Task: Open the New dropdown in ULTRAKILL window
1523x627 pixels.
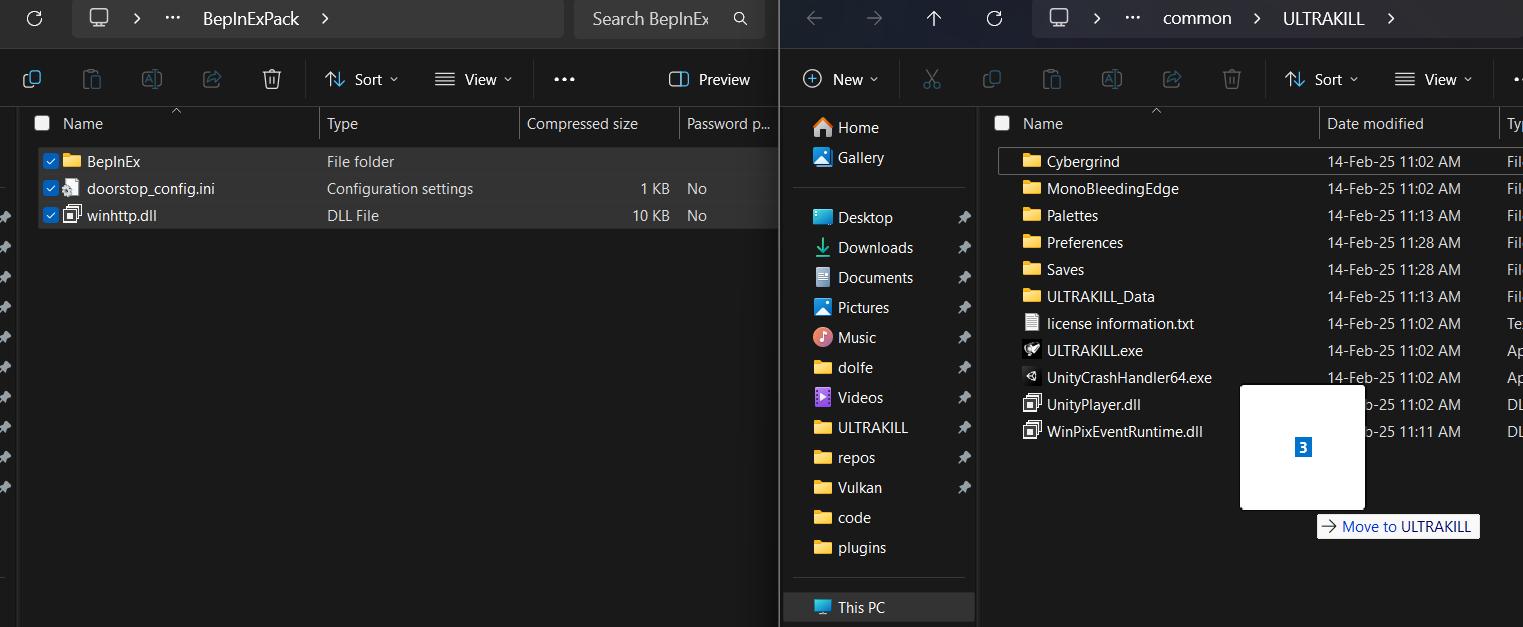Action: [841, 79]
